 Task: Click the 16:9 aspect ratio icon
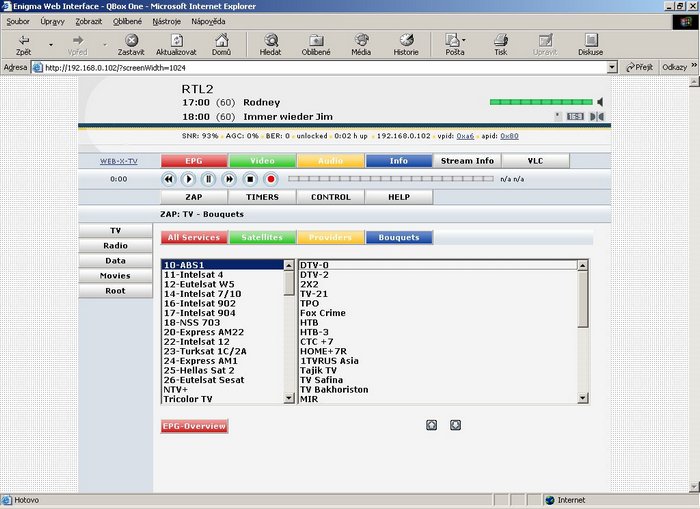coord(575,117)
